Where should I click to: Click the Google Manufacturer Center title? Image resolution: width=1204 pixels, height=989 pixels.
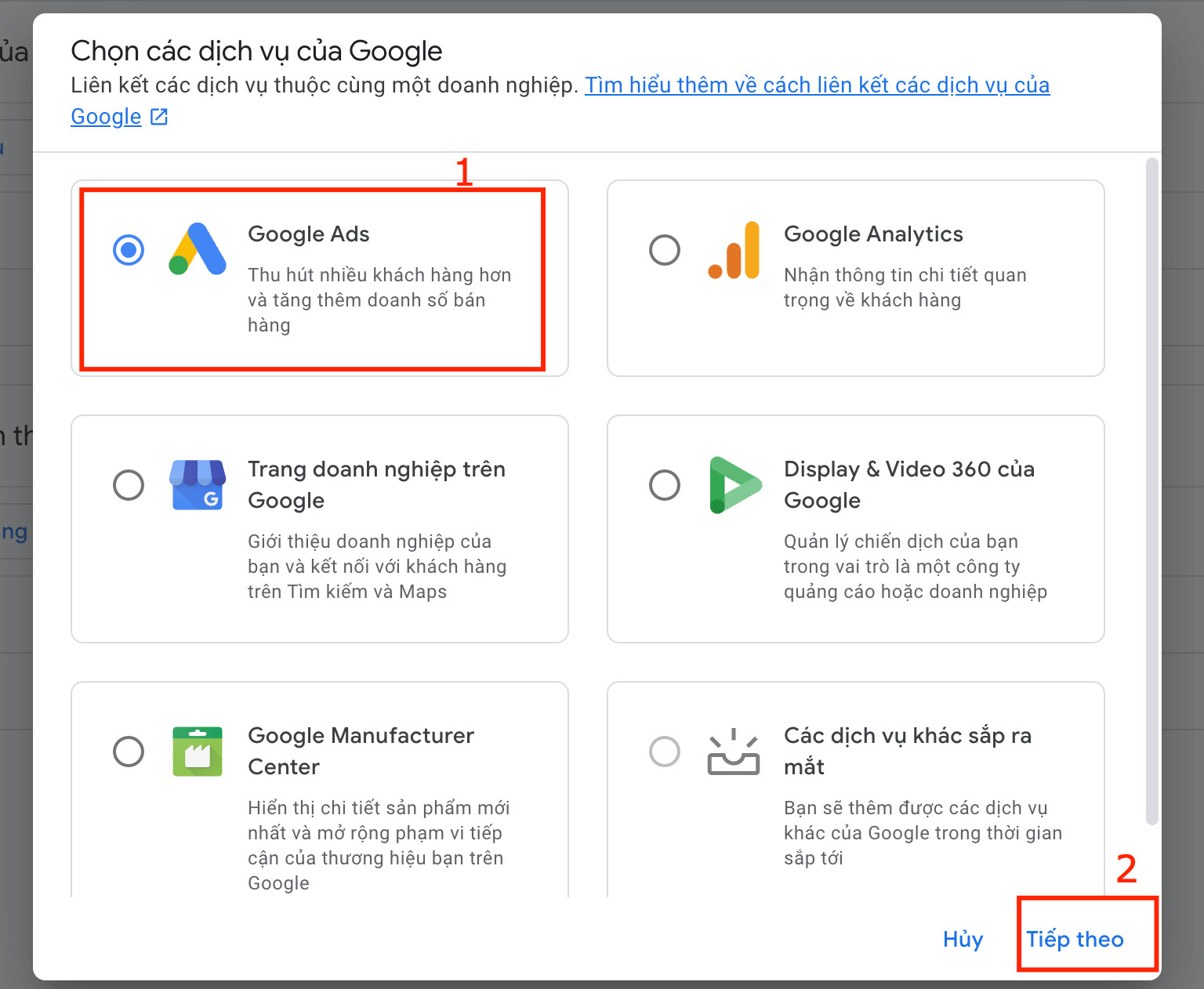[x=361, y=751]
